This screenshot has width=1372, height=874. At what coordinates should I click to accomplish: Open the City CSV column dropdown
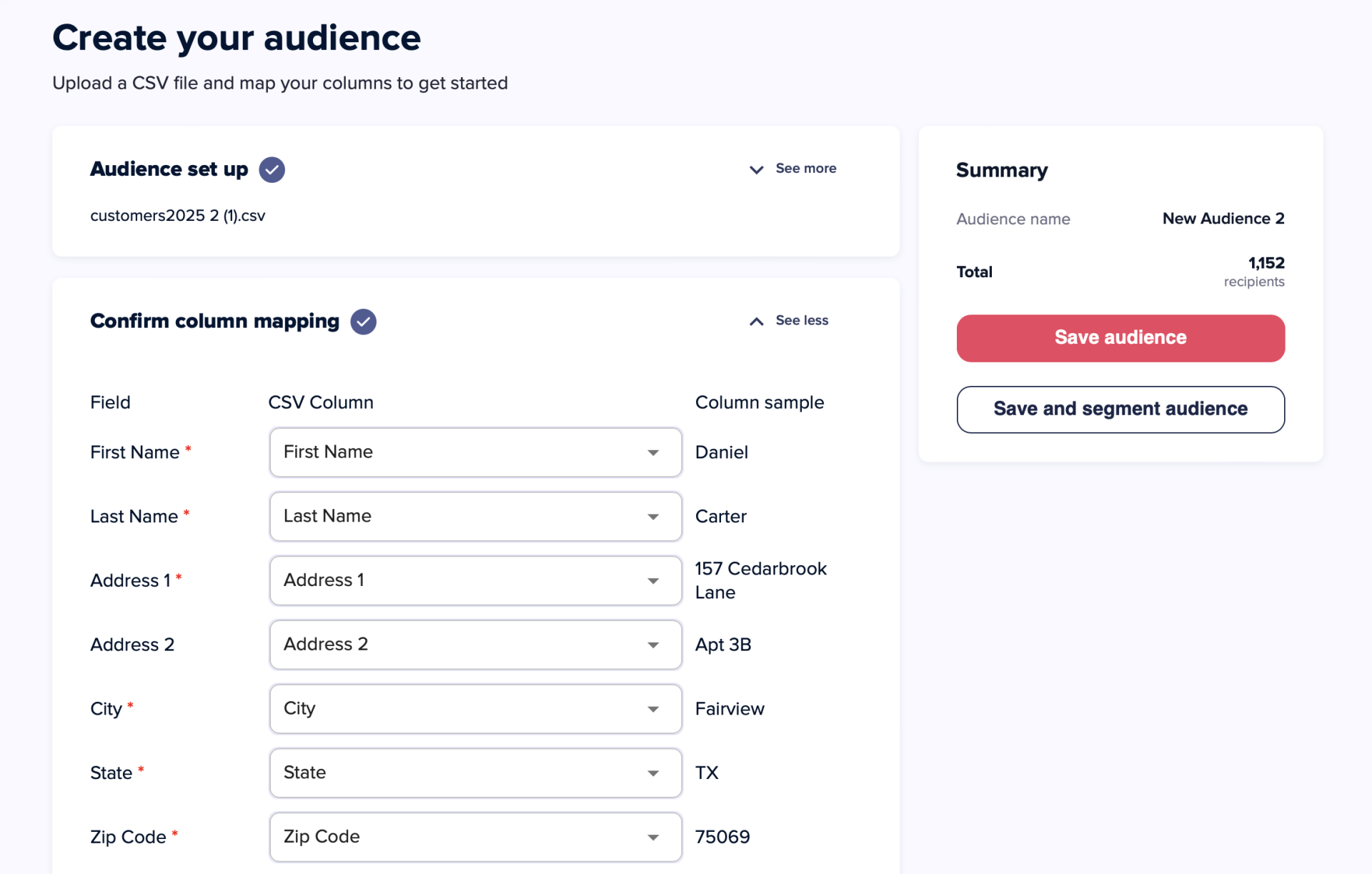click(476, 709)
